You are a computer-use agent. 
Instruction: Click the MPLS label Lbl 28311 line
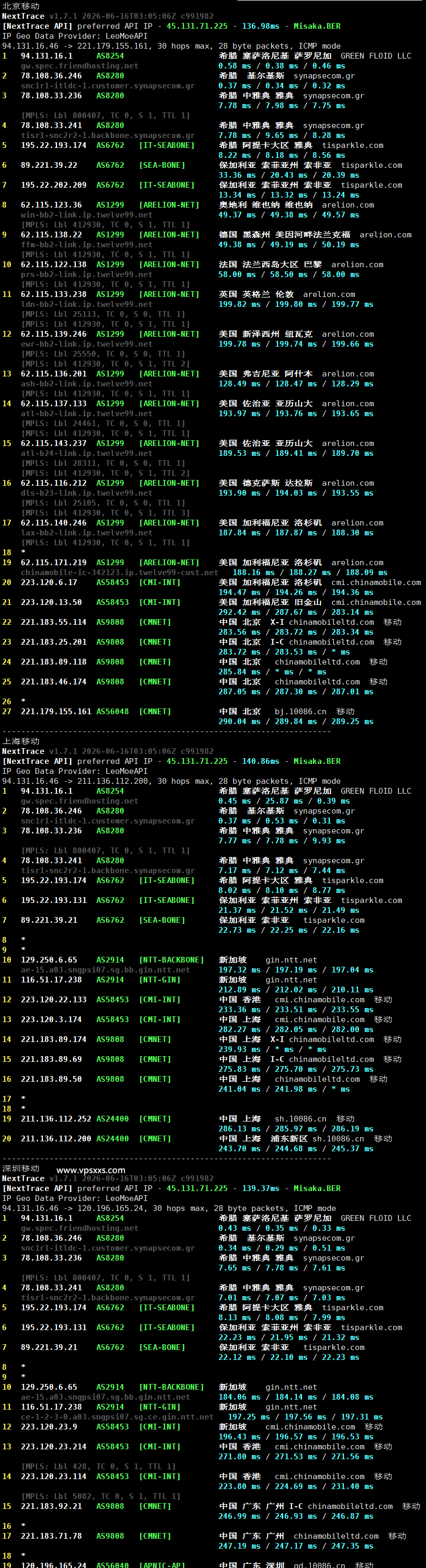103,463
